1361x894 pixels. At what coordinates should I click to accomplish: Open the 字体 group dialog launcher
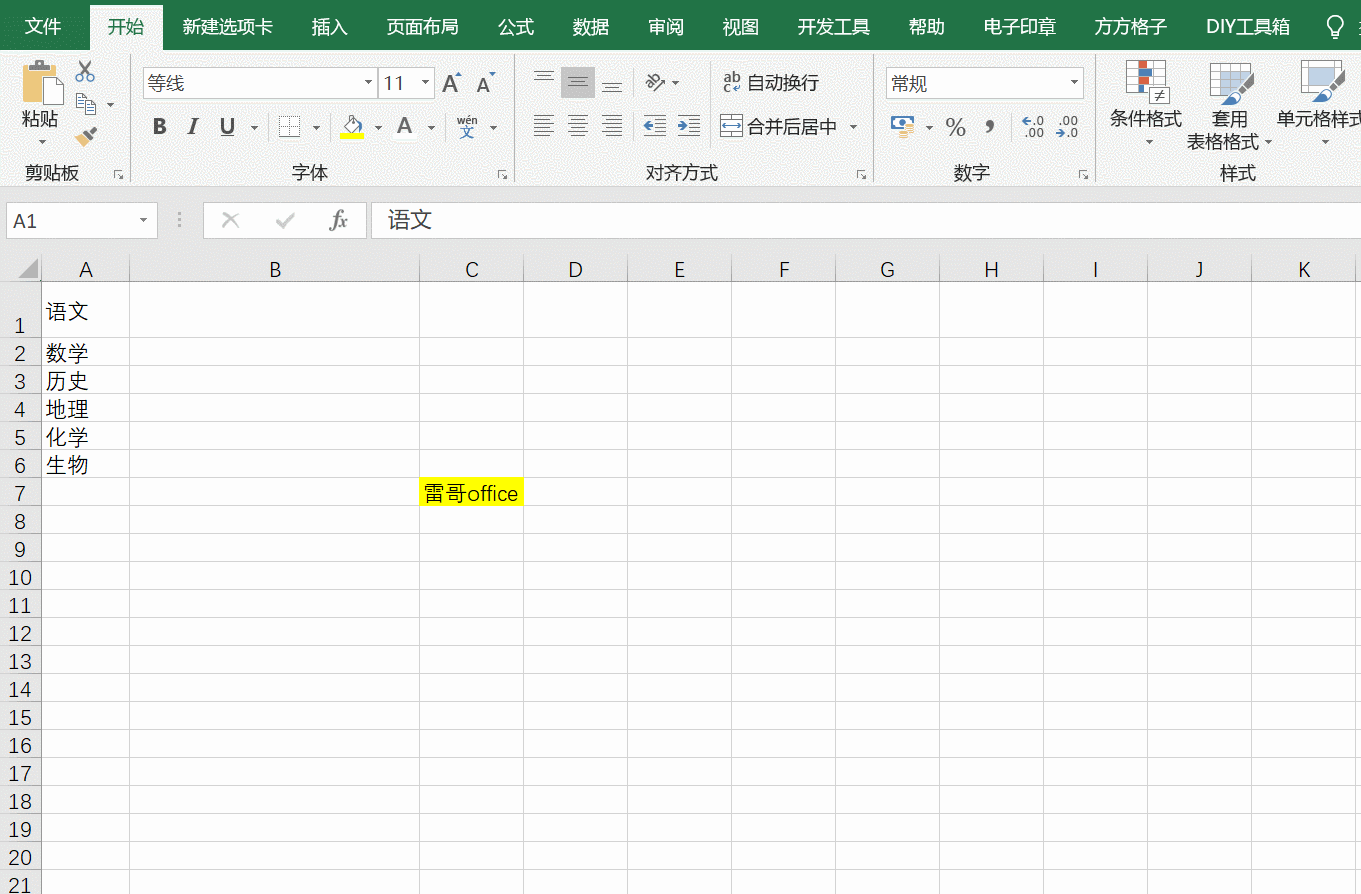point(502,175)
